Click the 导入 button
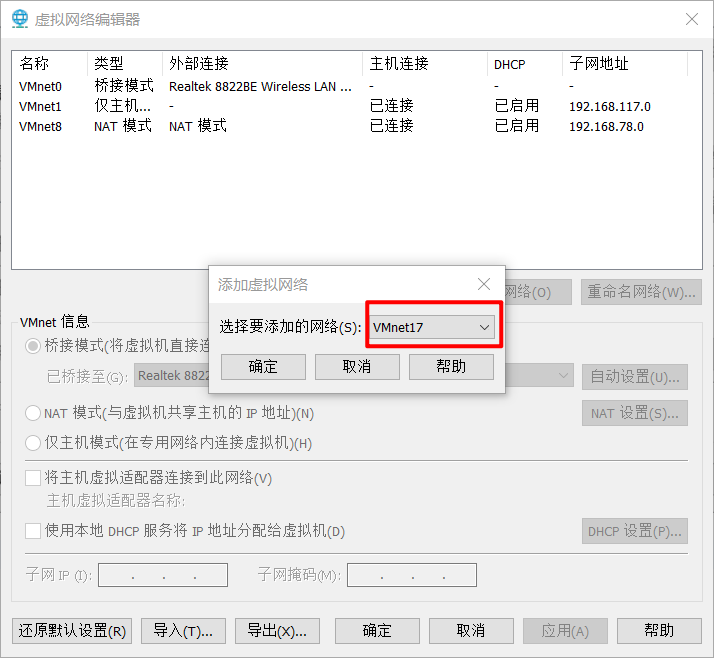 [x=183, y=631]
